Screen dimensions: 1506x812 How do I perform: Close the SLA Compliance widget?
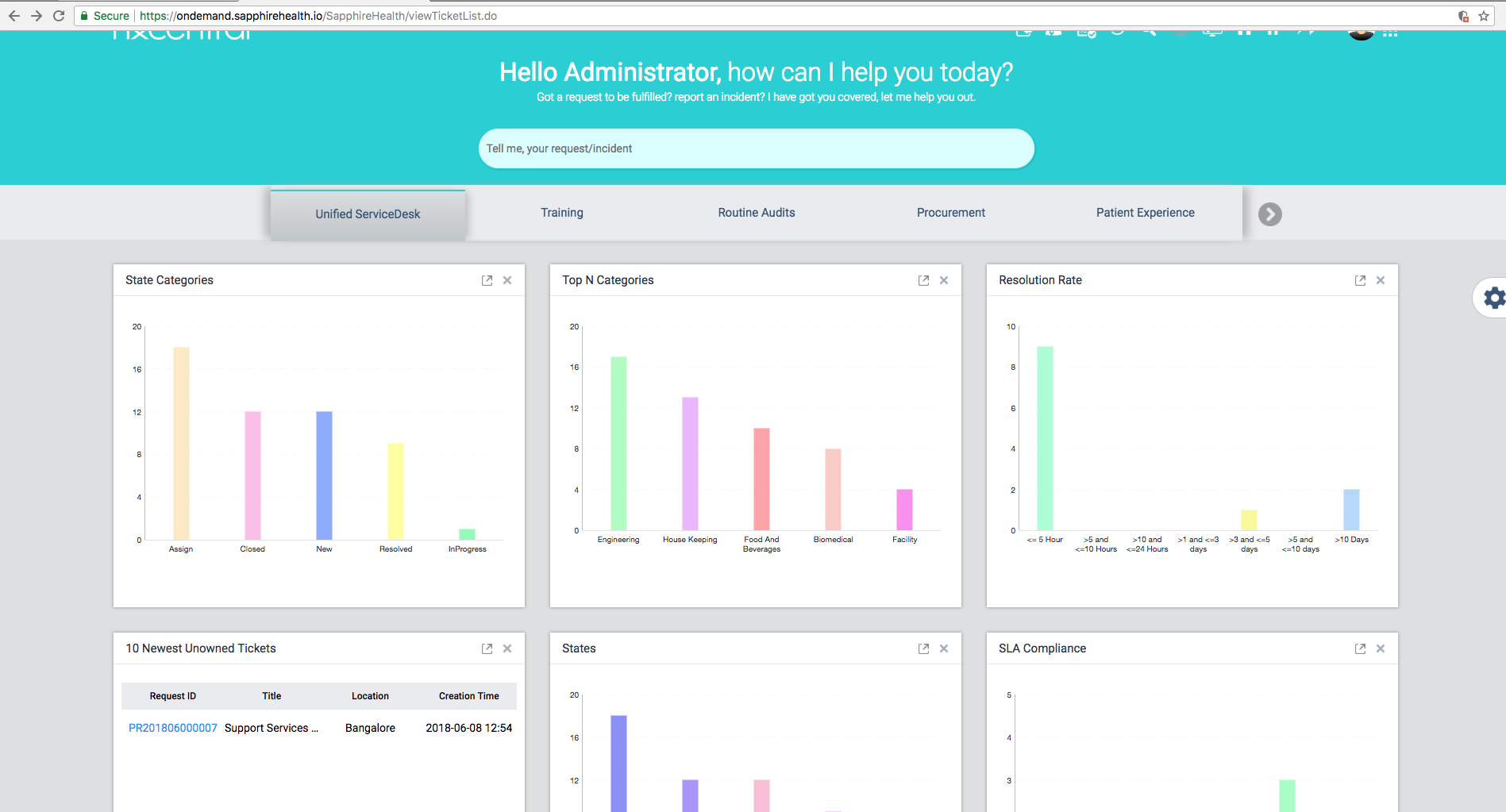[x=1381, y=648]
